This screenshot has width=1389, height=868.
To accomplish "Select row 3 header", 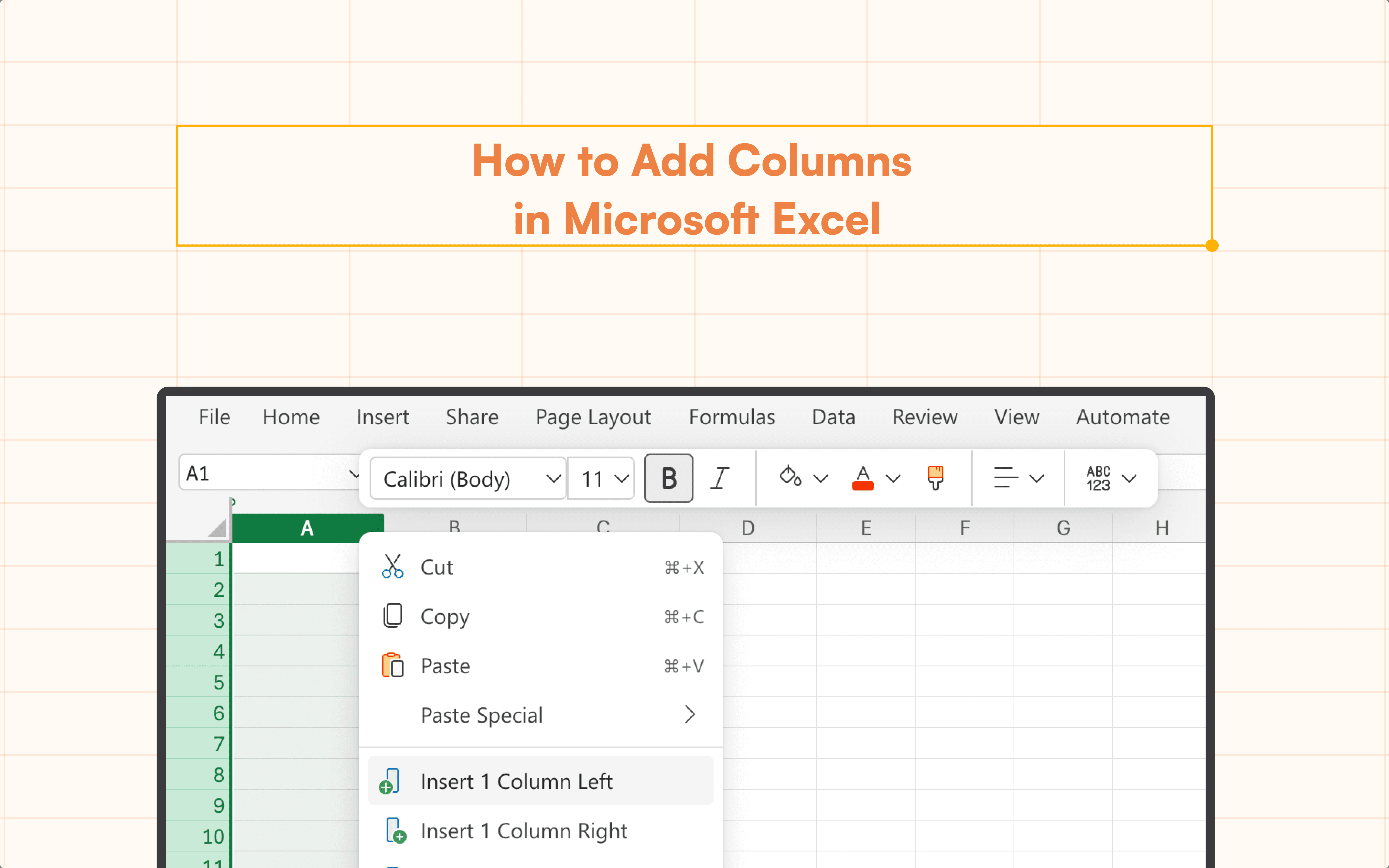I will pyautogui.click(x=198, y=621).
